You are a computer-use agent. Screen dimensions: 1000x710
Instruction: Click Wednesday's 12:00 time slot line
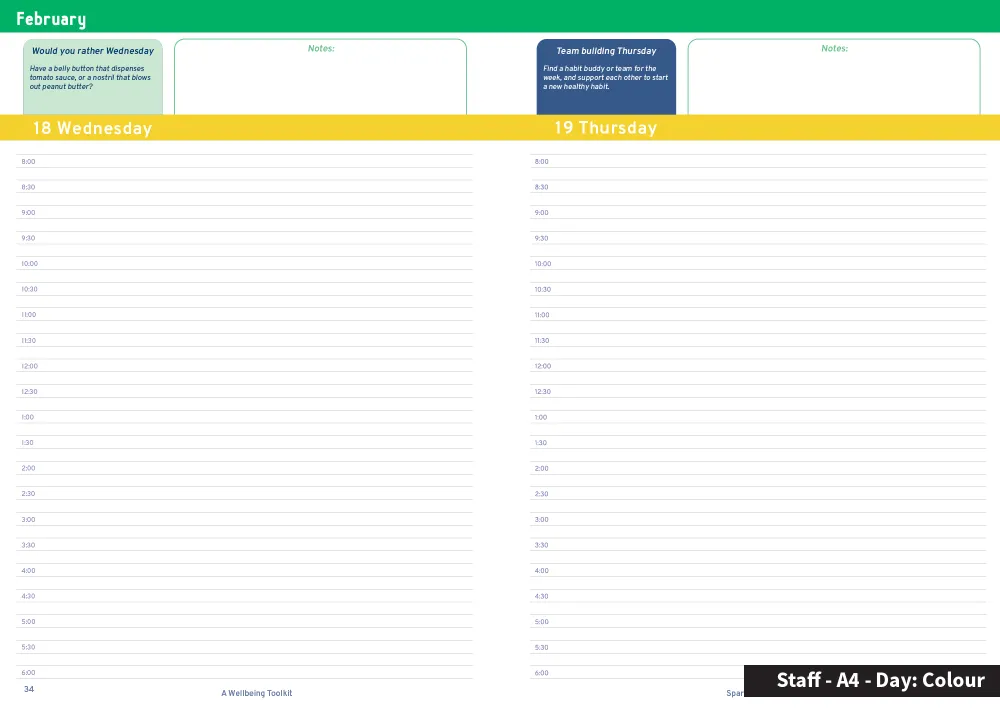(x=245, y=366)
